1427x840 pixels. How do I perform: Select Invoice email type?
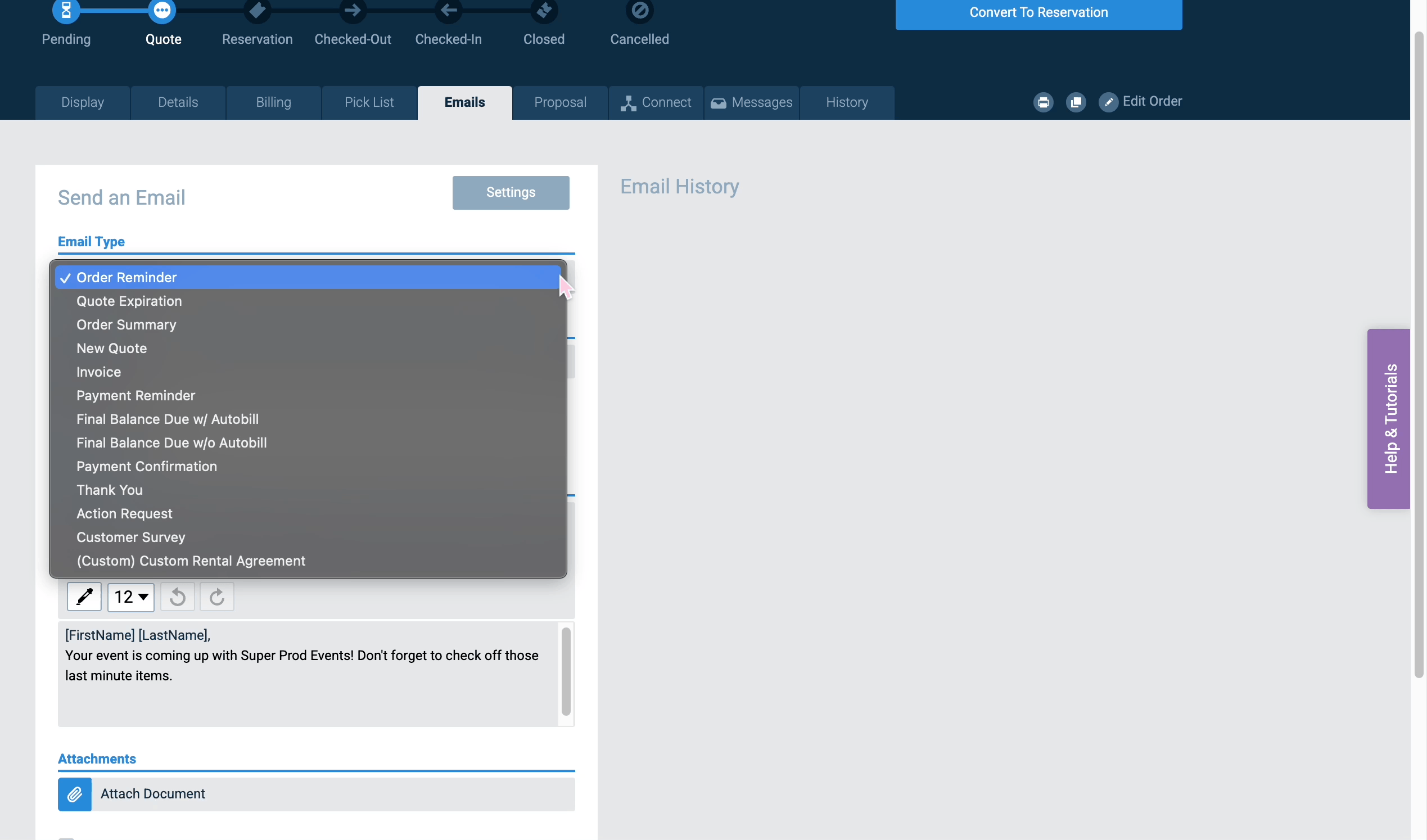point(308,372)
